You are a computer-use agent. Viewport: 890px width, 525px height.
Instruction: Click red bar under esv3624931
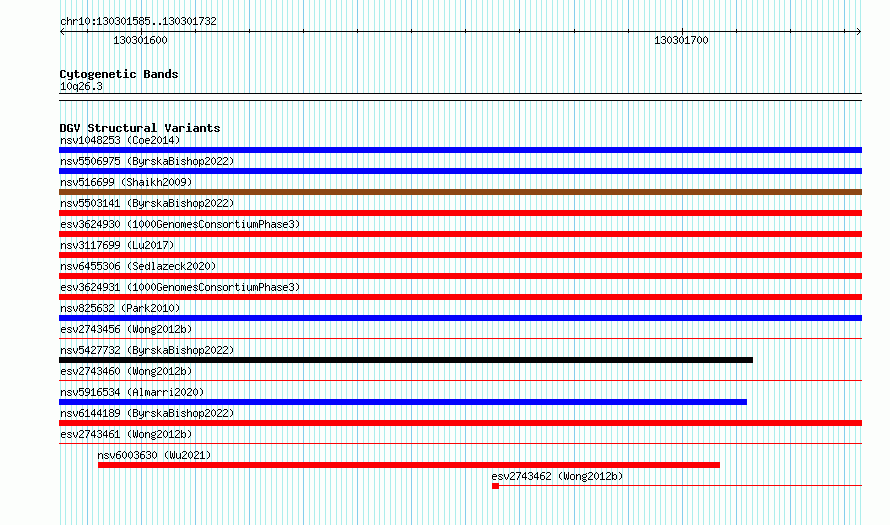460,297
